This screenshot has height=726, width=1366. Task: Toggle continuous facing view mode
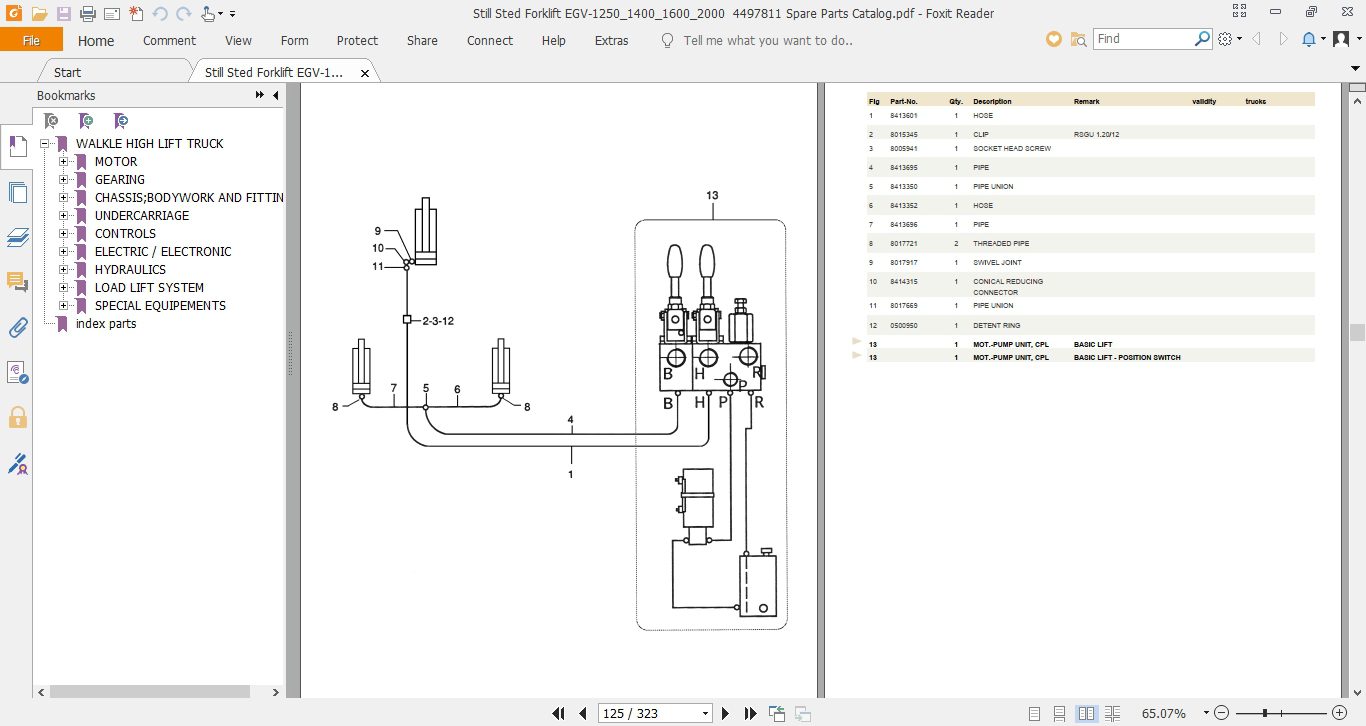click(x=1113, y=713)
